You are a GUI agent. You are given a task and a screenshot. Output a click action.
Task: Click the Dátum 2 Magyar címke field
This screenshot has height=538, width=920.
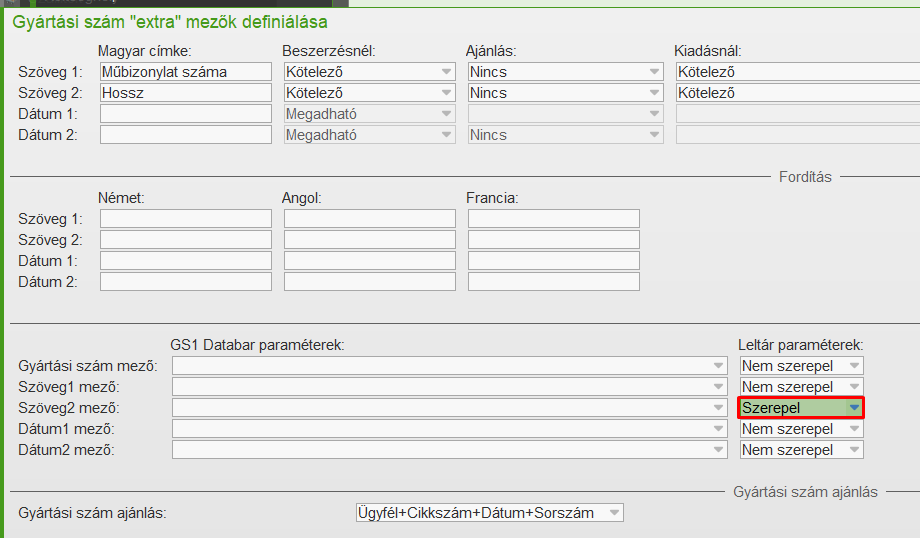185,135
